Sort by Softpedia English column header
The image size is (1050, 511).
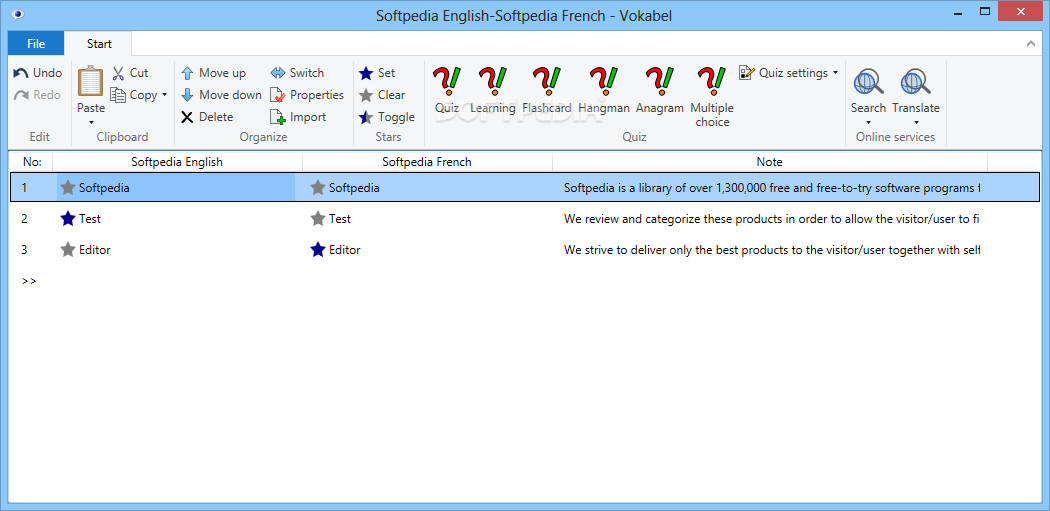pos(177,161)
